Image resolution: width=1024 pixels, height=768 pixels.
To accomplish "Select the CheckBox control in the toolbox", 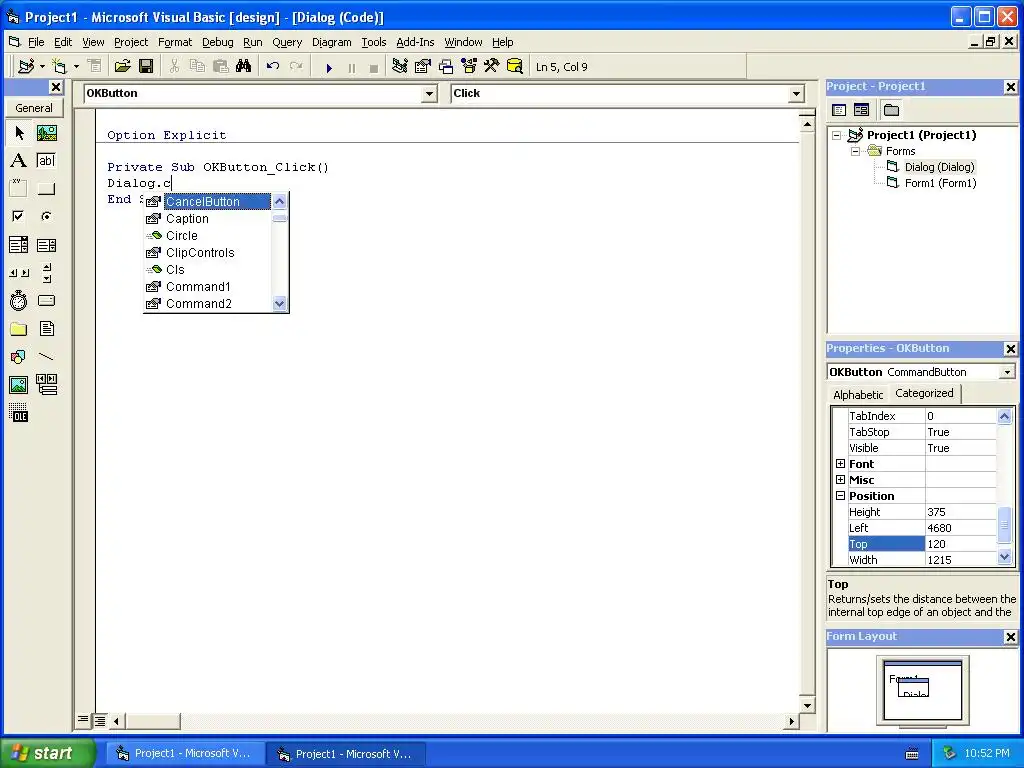I will (19, 216).
